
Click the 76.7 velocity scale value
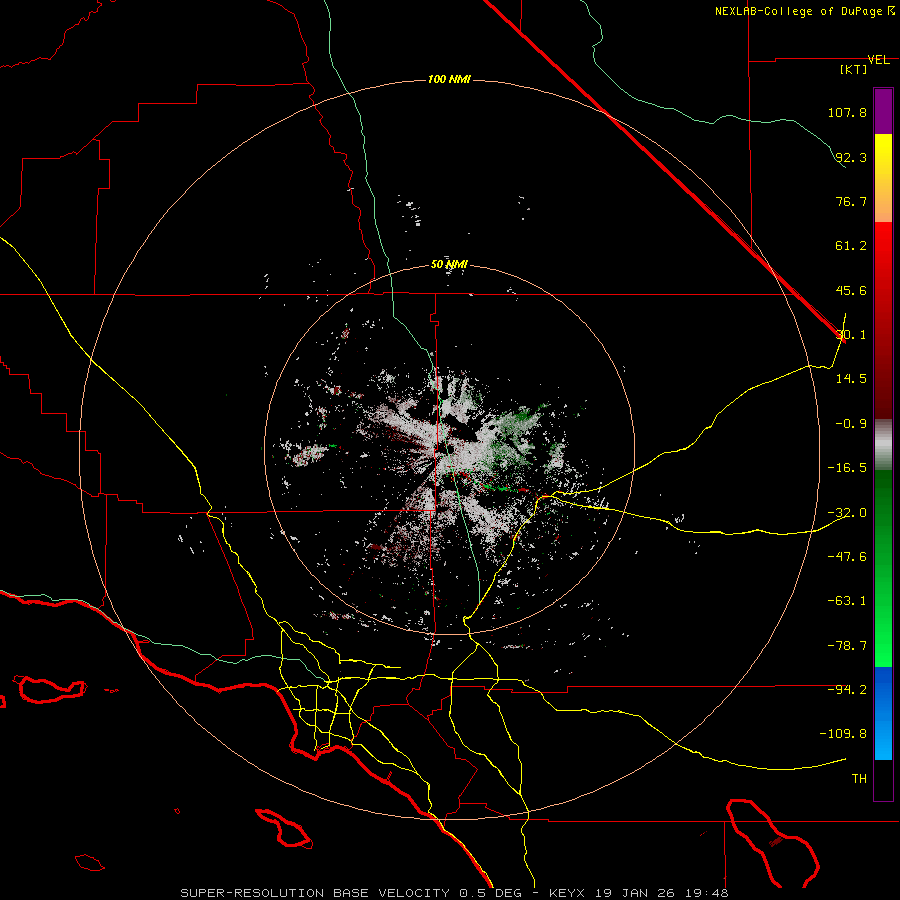click(x=851, y=201)
